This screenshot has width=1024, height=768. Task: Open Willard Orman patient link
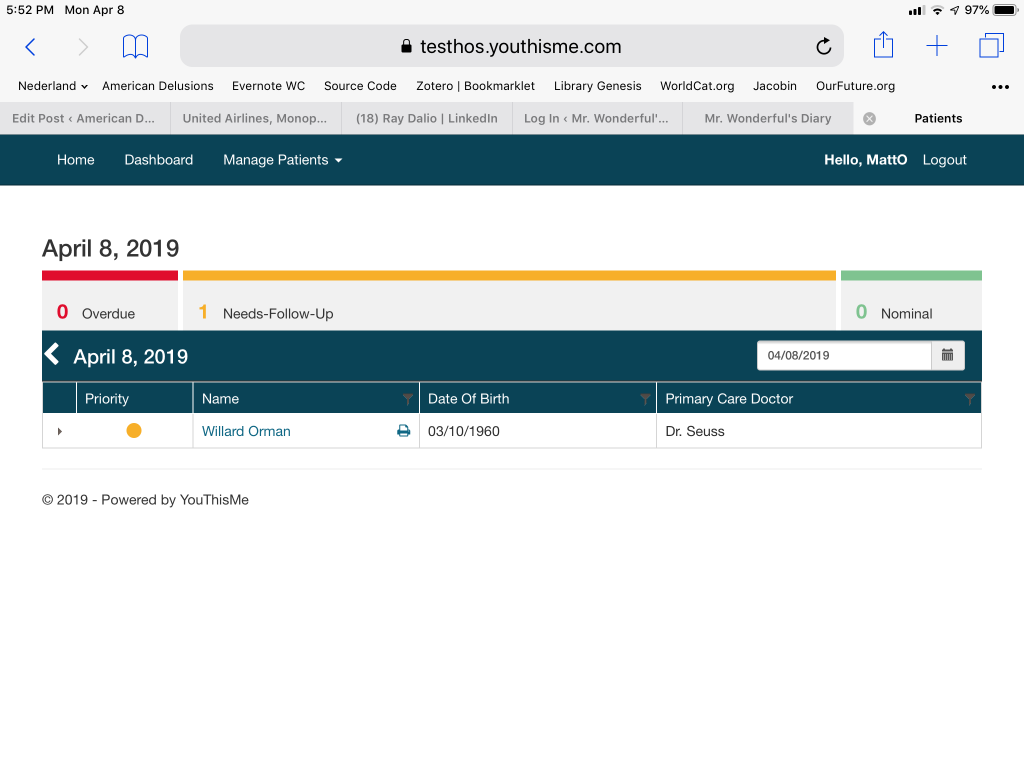[246, 431]
